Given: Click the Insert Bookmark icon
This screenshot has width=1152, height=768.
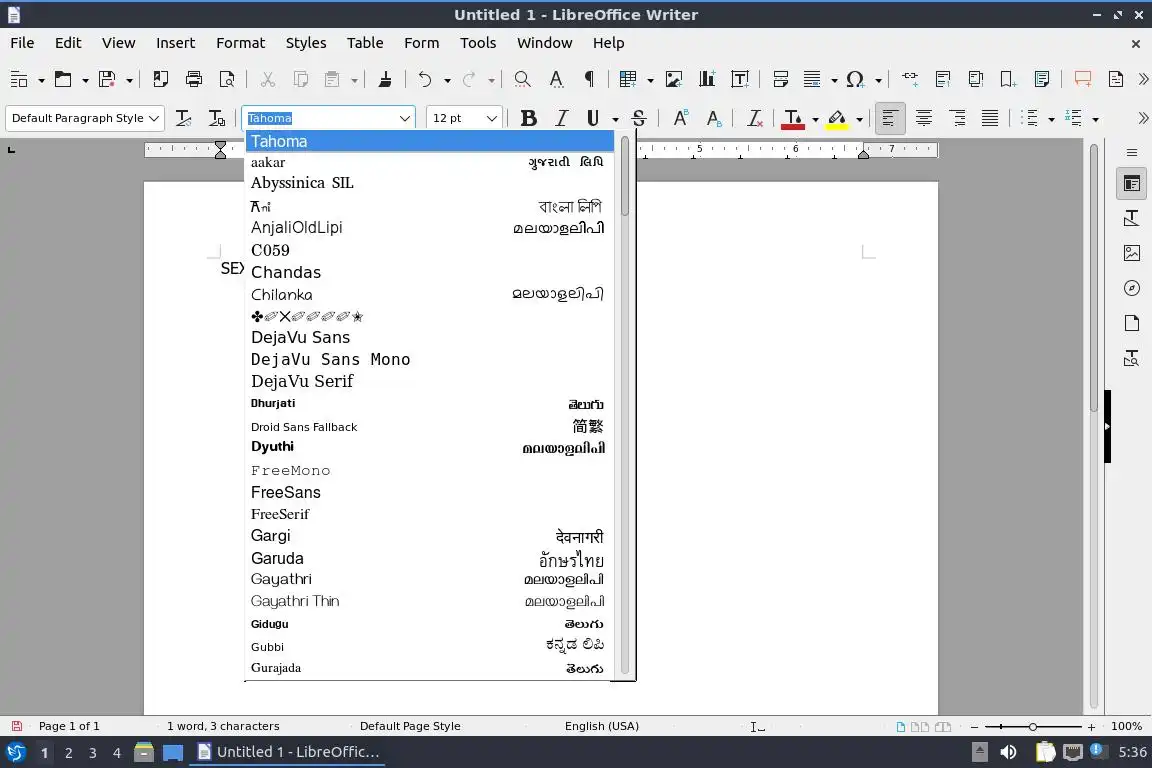Looking at the screenshot, I should 1008,79.
